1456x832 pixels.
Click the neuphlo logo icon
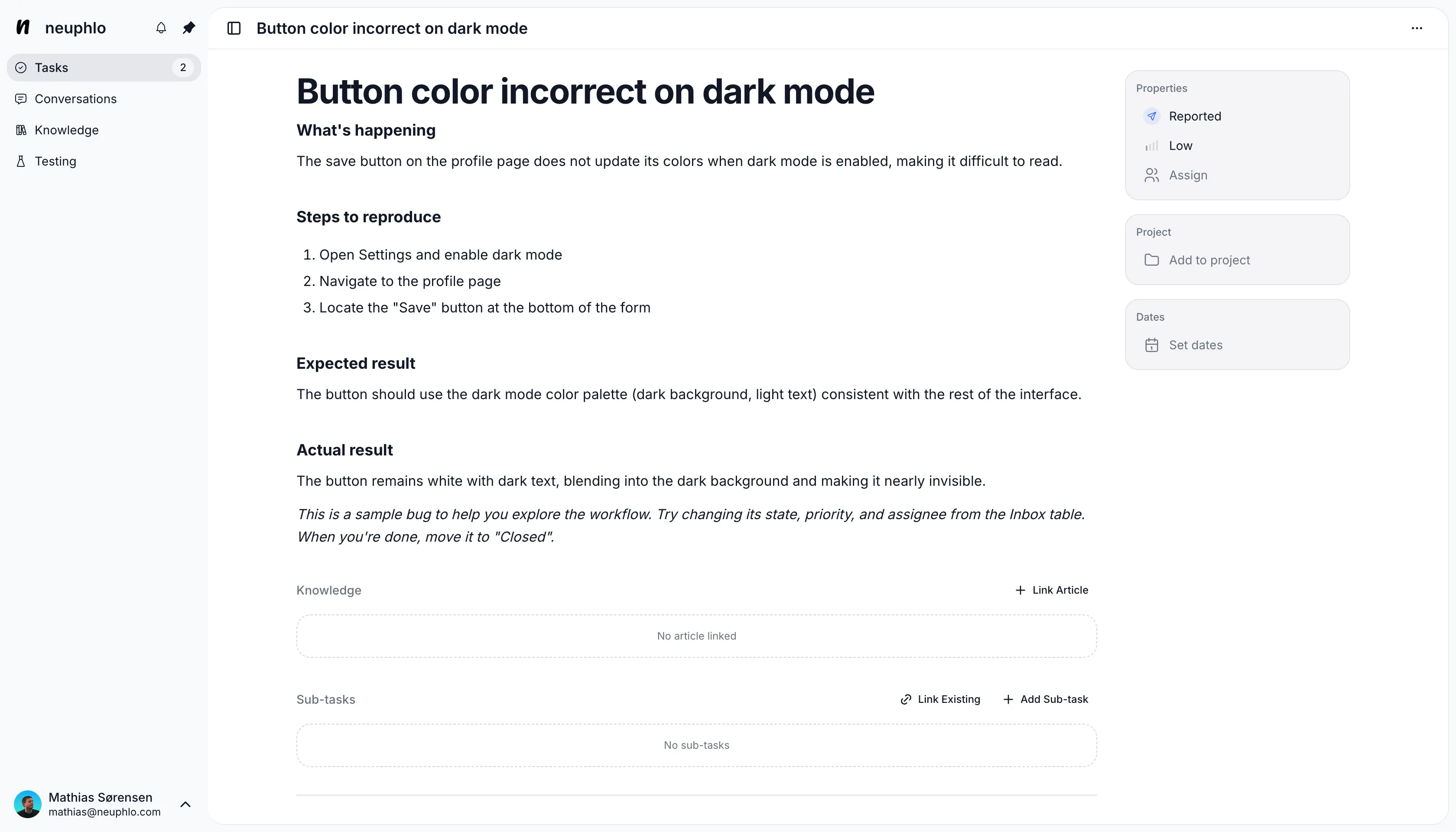(x=23, y=27)
